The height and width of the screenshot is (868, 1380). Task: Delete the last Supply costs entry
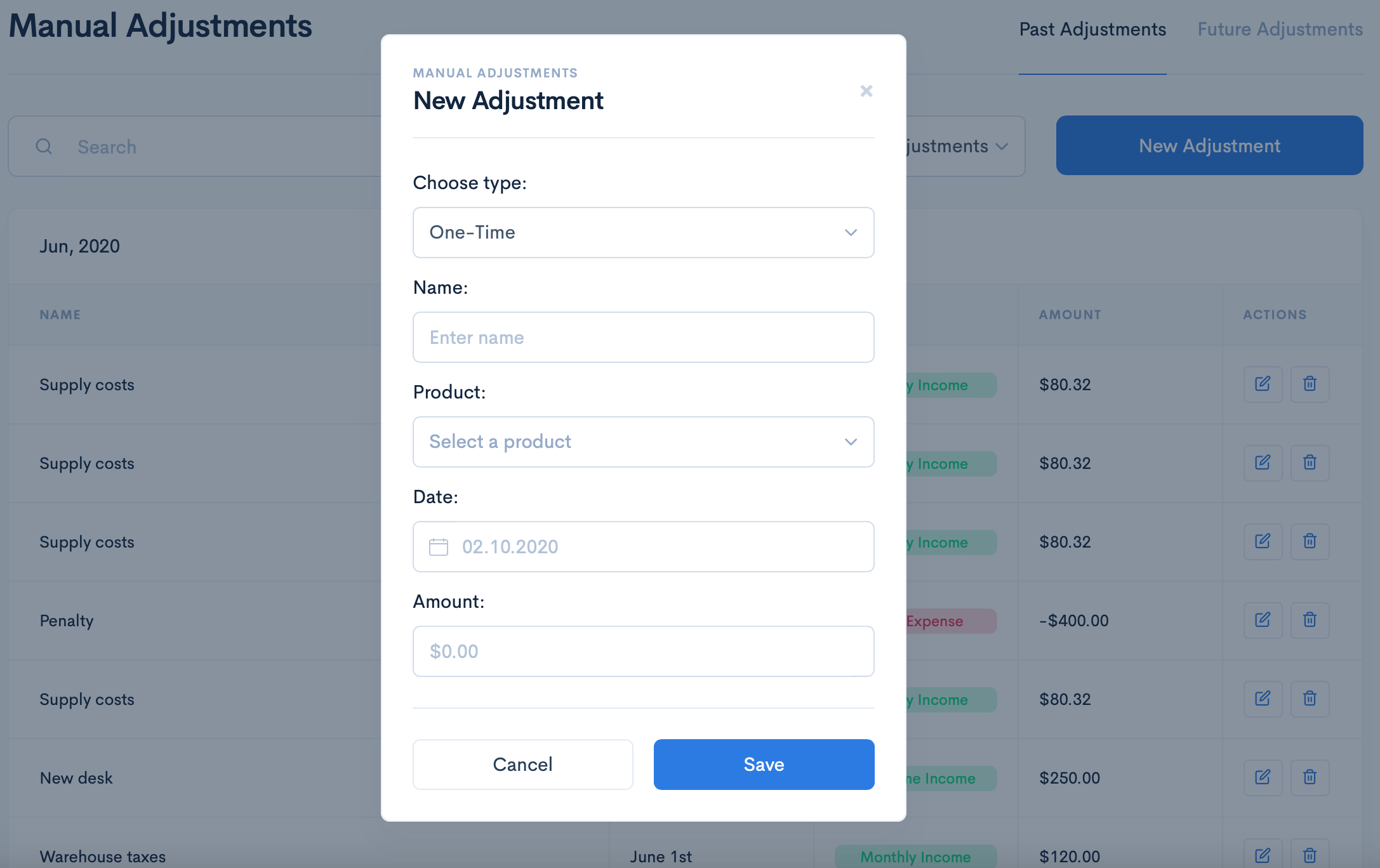[x=1310, y=699]
